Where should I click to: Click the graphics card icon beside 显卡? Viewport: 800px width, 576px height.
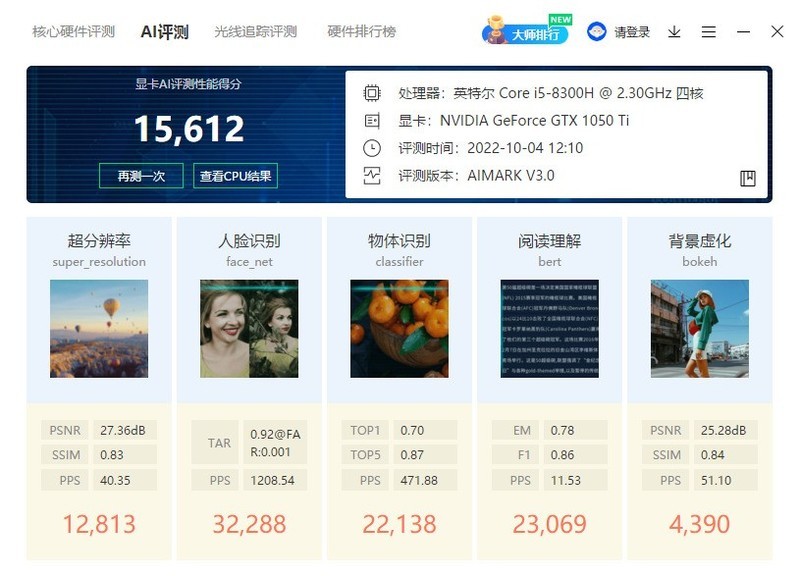point(372,121)
